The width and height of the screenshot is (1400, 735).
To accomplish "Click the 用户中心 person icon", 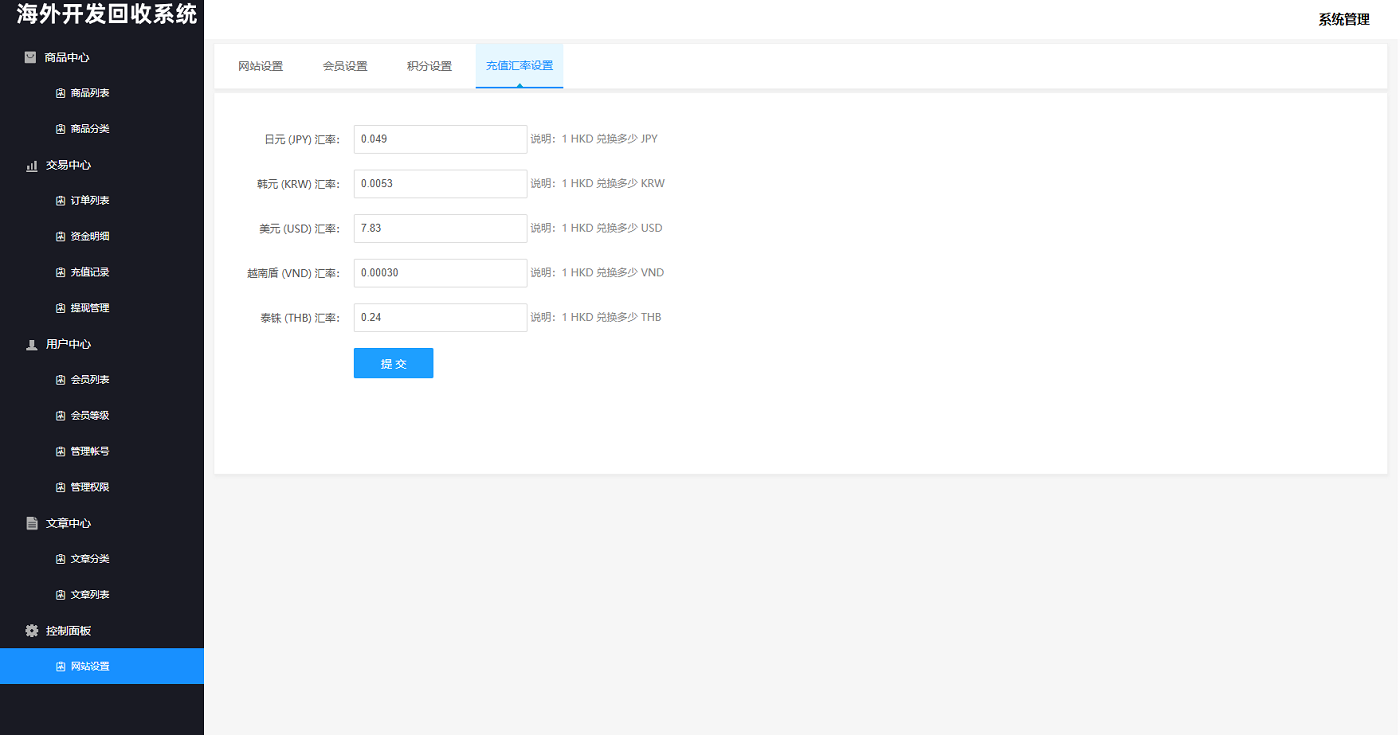I will coord(31,344).
